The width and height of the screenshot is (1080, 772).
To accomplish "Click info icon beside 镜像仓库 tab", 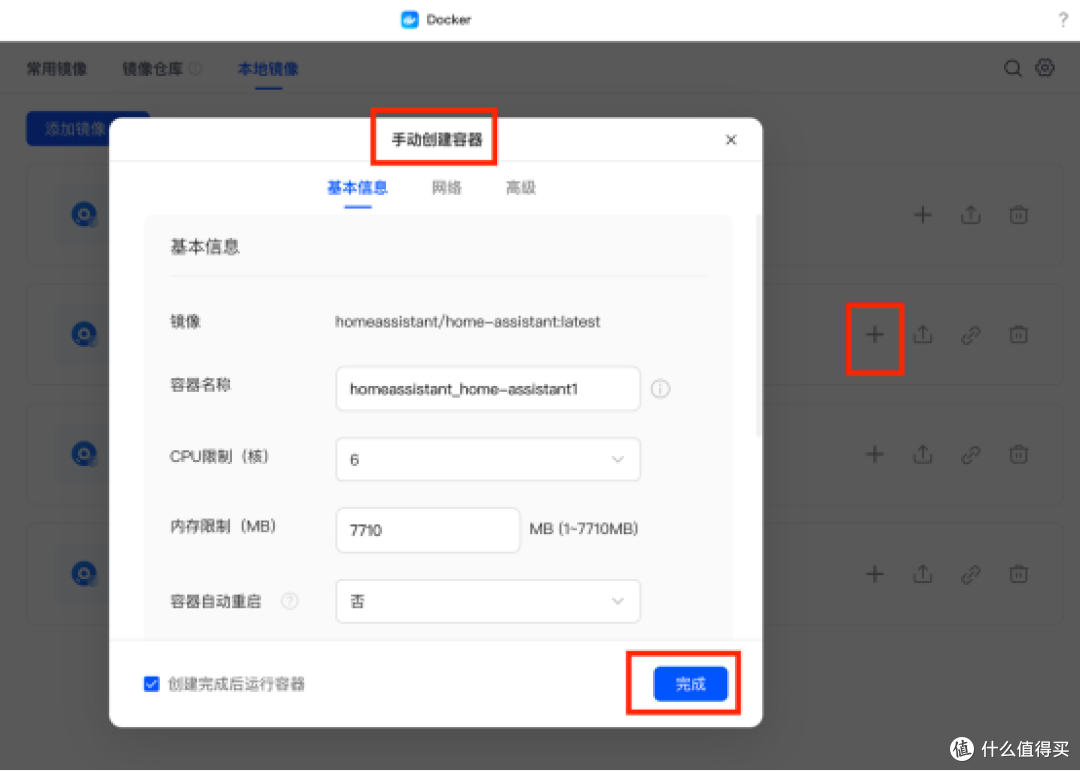I will [196, 69].
